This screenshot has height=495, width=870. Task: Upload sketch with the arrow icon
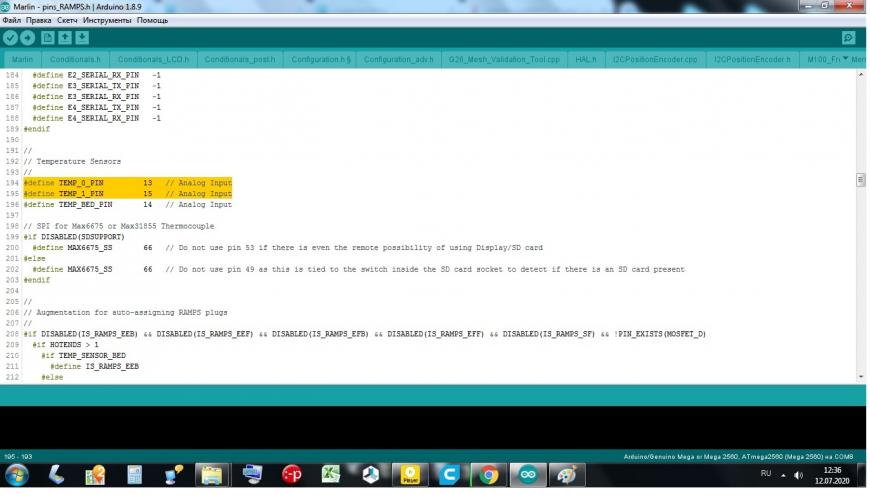(28, 38)
